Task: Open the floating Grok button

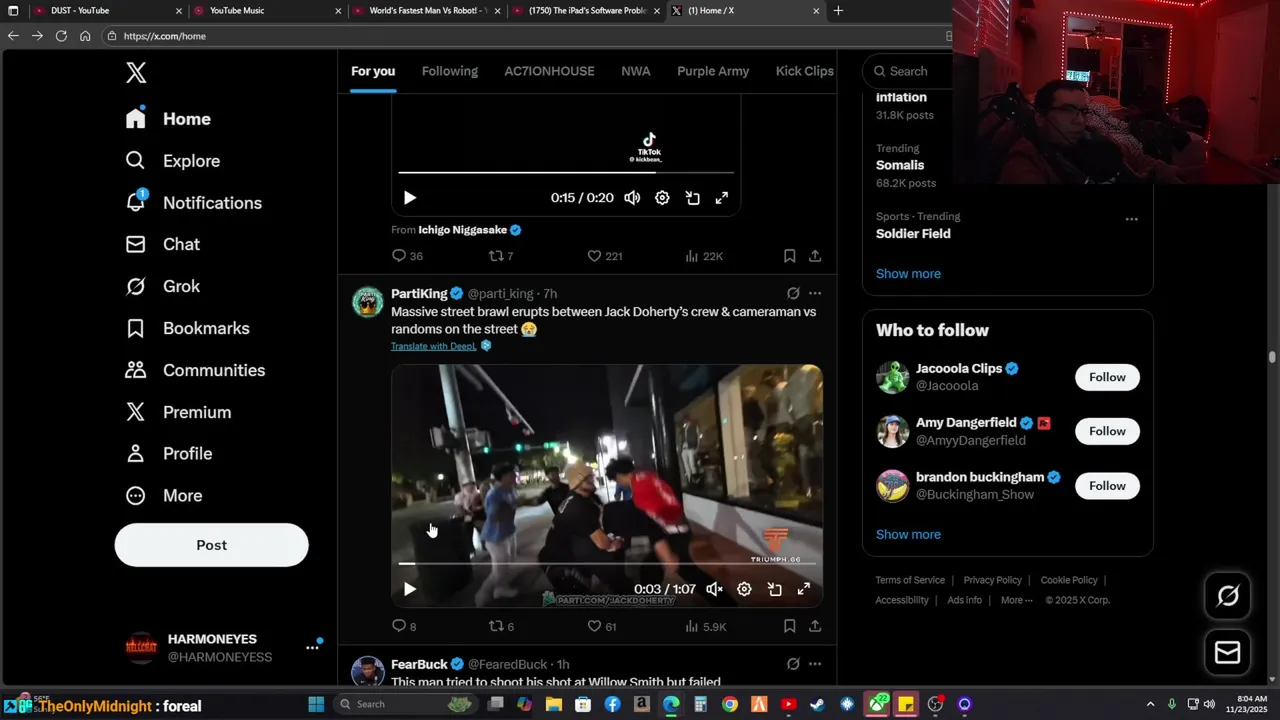Action: click(x=1228, y=596)
